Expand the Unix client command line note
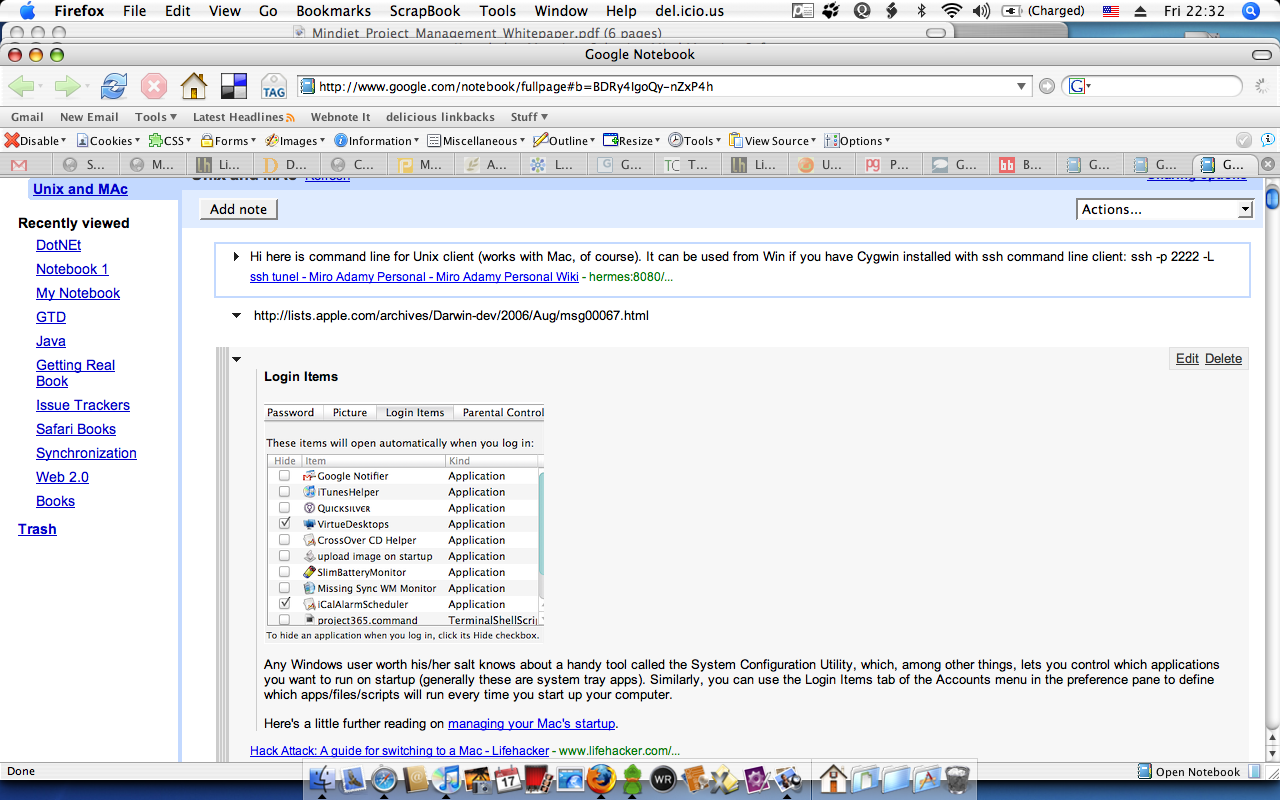 [236, 257]
